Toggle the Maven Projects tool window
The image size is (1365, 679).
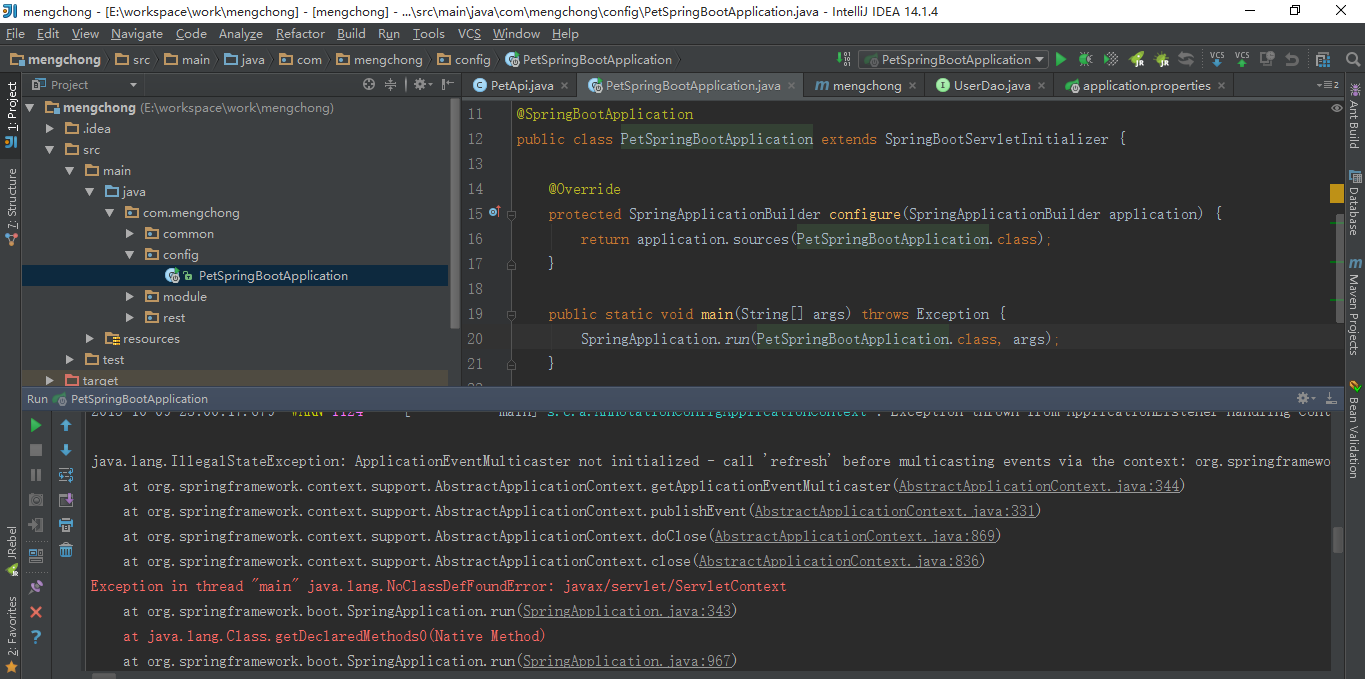(x=1354, y=306)
